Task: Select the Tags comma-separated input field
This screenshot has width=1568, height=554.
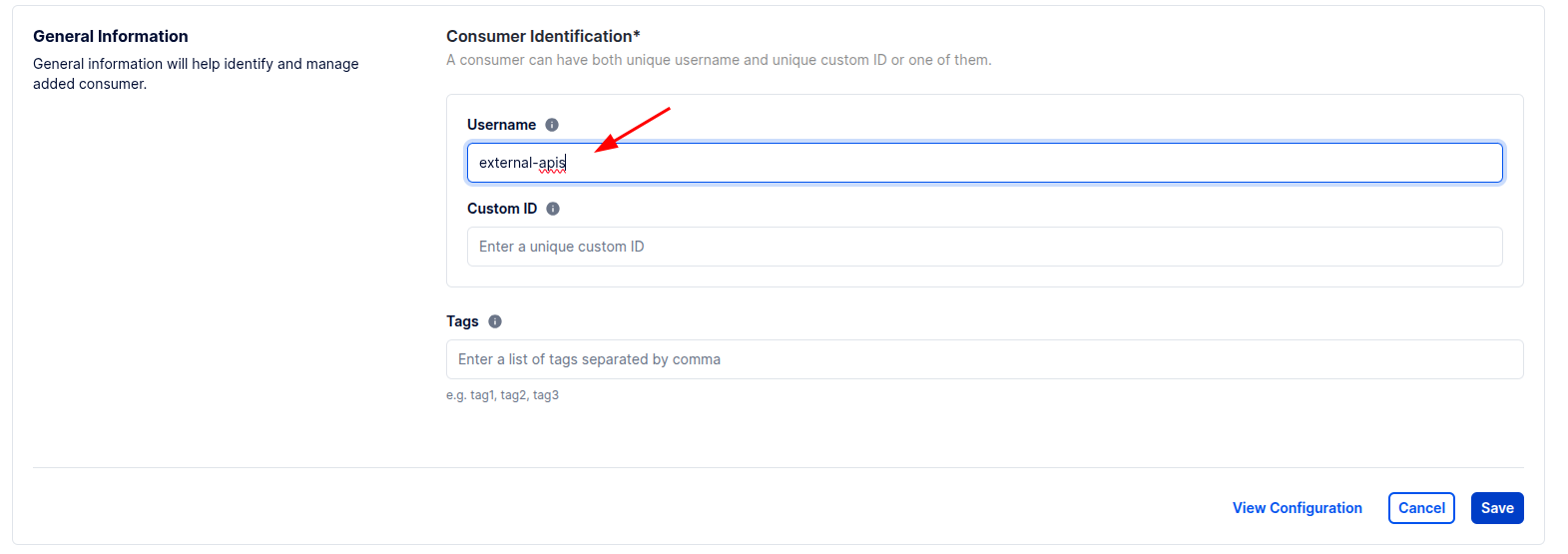Action: click(x=984, y=359)
